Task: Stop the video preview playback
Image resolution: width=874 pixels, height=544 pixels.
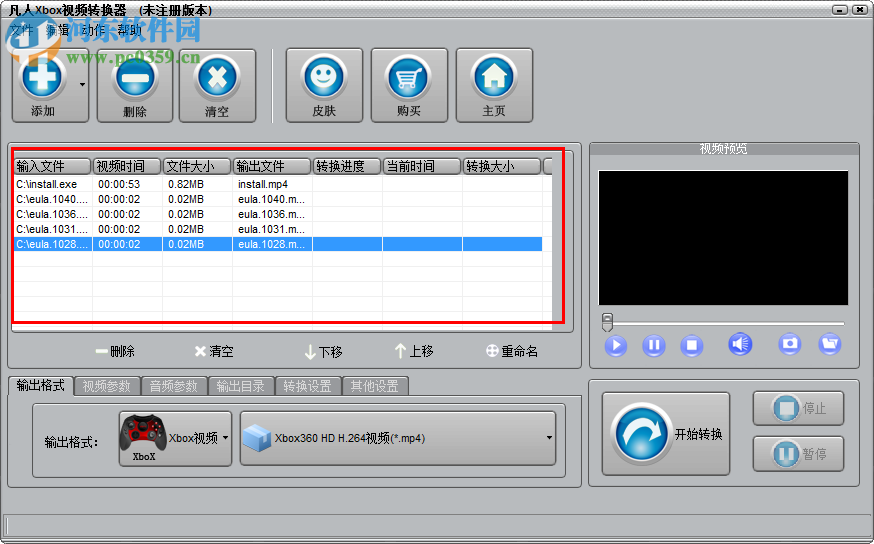Action: pyautogui.click(x=692, y=346)
